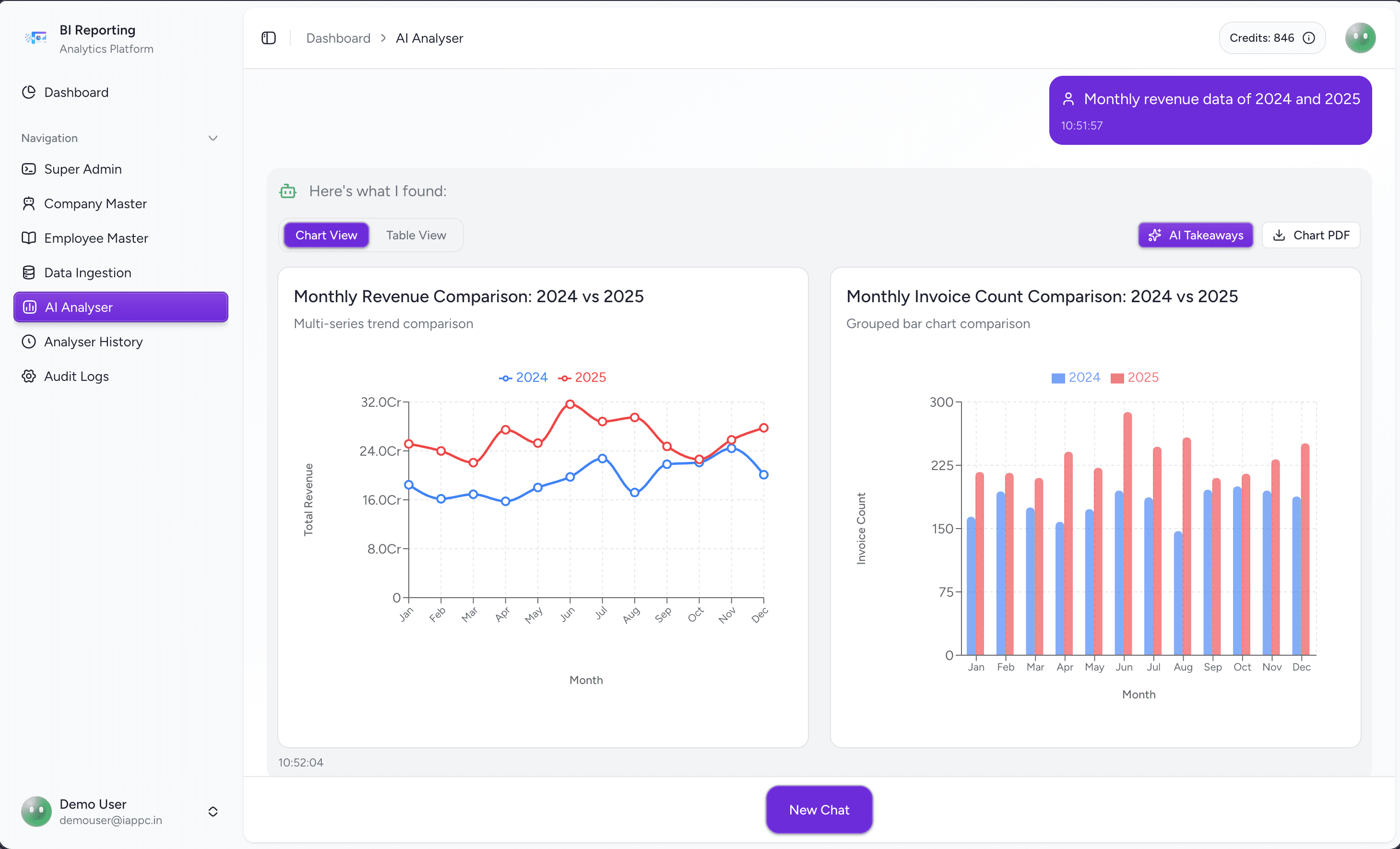Open Company Master menu item
The height and width of the screenshot is (849, 1400).
tap(121, 203)
